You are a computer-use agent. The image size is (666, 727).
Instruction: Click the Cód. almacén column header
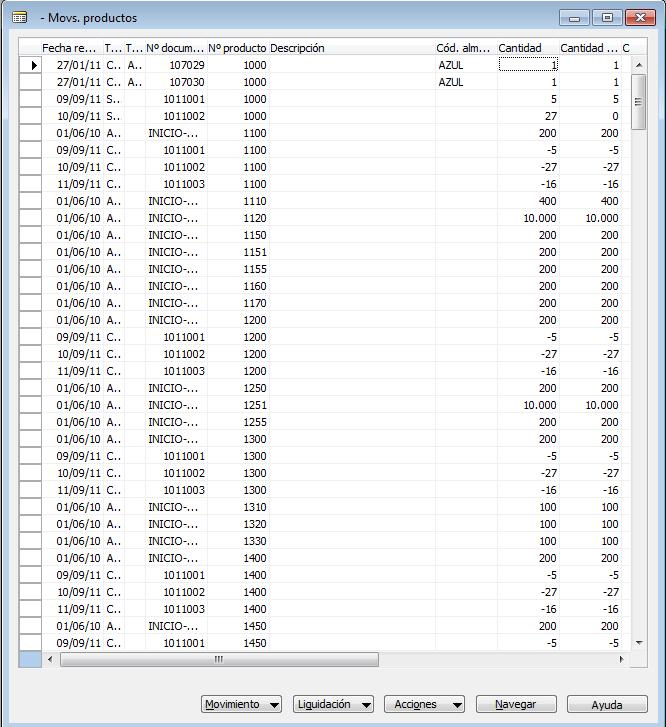click(x=466, y=48)
